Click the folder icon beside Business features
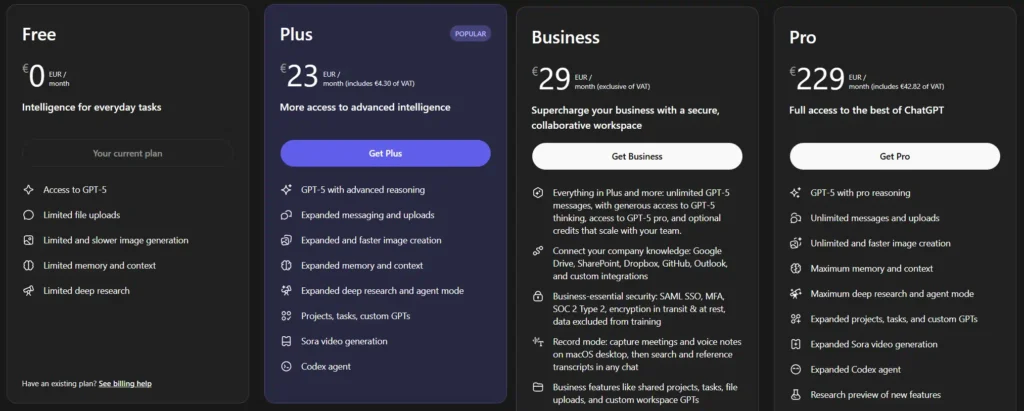Image resolution: width=1024 pixels, height=411 pixels. 538,386
